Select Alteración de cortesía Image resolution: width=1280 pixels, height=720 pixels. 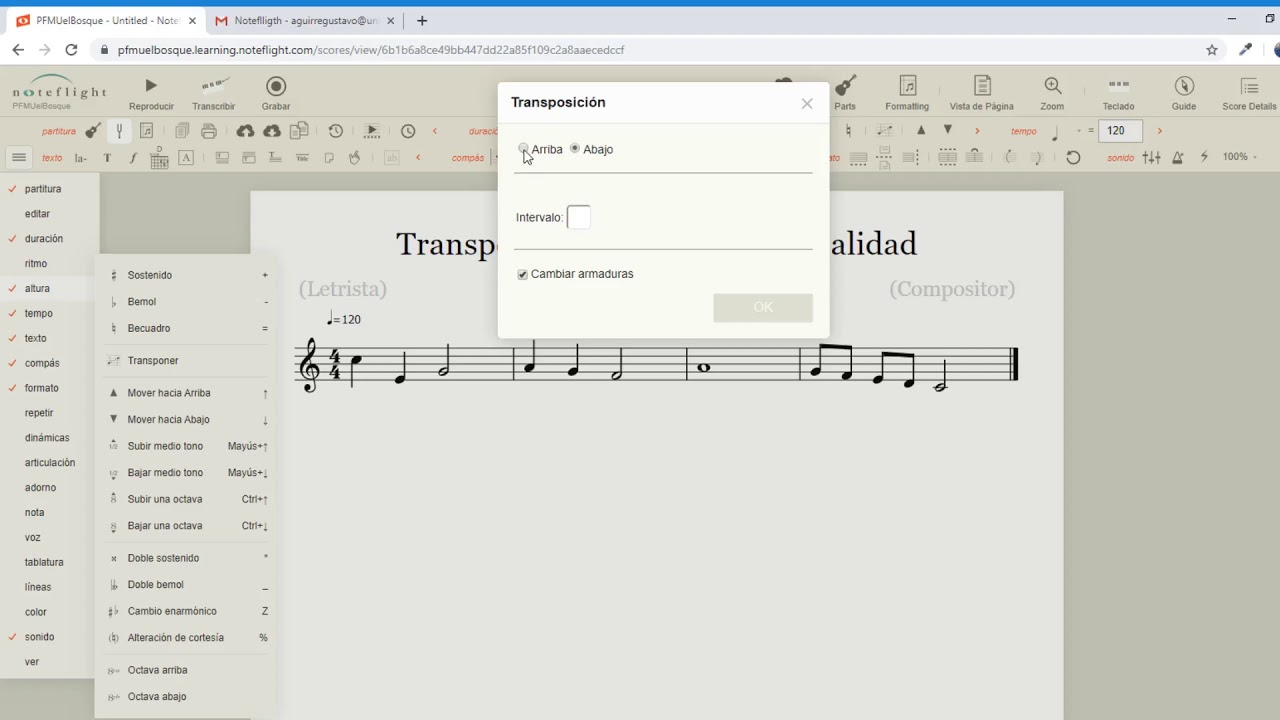(187, 638)
